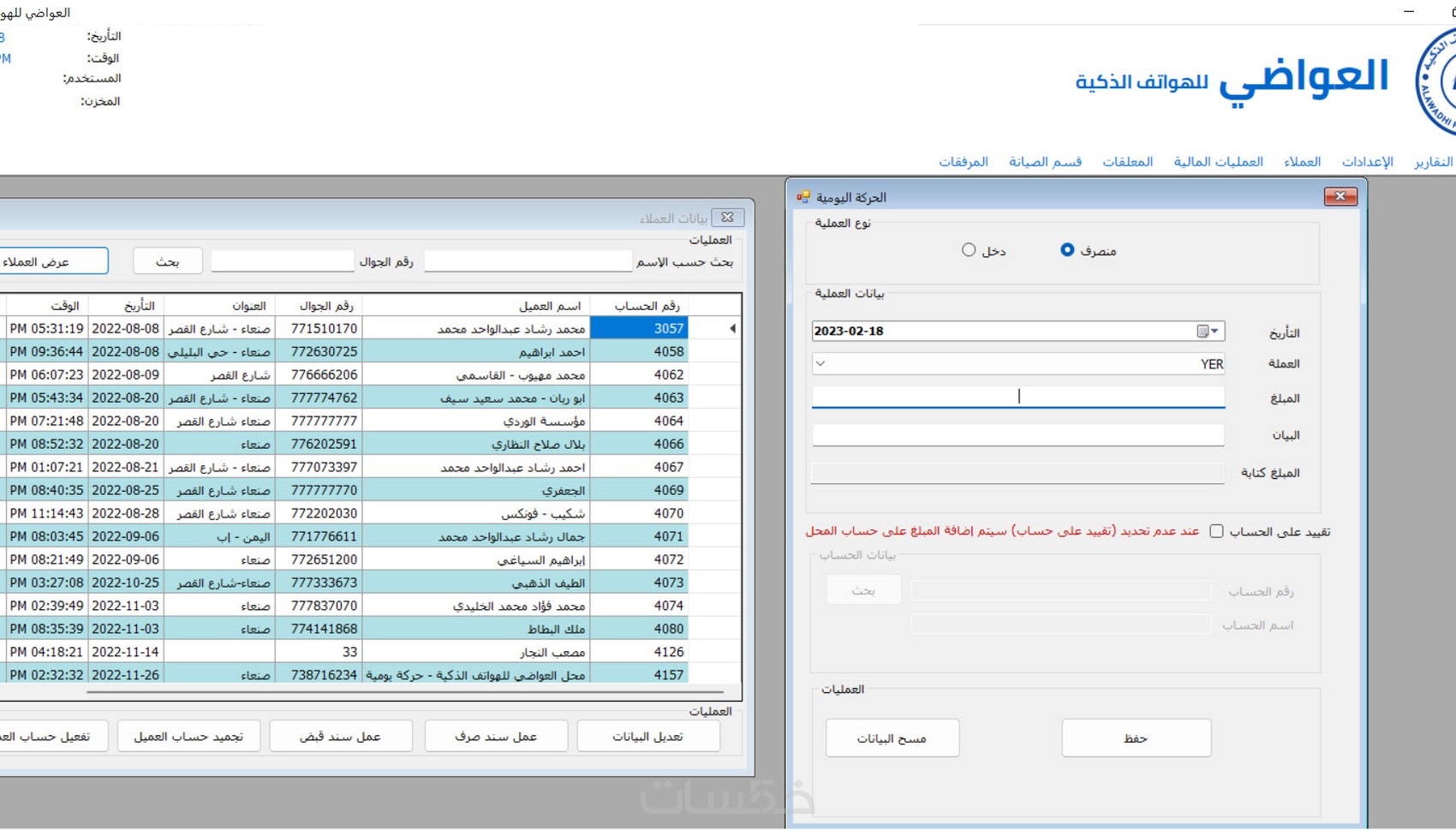Click the name search field
The height and width of the screenshot is (831, 1456).
click(x=528, y=261)
